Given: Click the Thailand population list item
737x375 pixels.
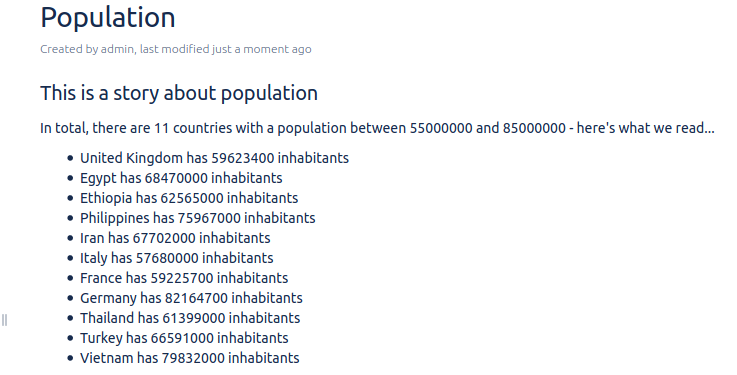Looking at the screenshot, I should (x=190, y=318).
